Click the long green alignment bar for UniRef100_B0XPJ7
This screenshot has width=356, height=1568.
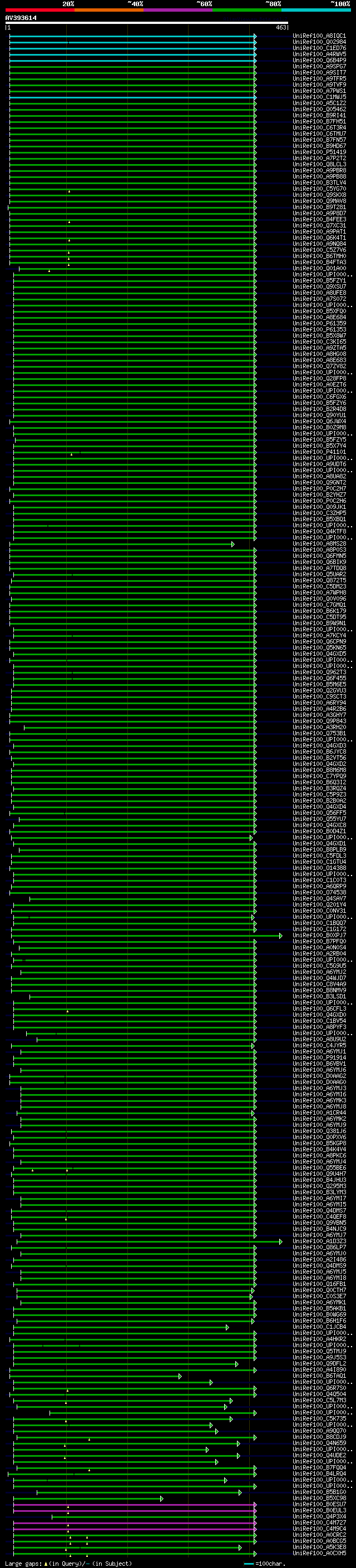pyautogui.click(x=147, y=936)
